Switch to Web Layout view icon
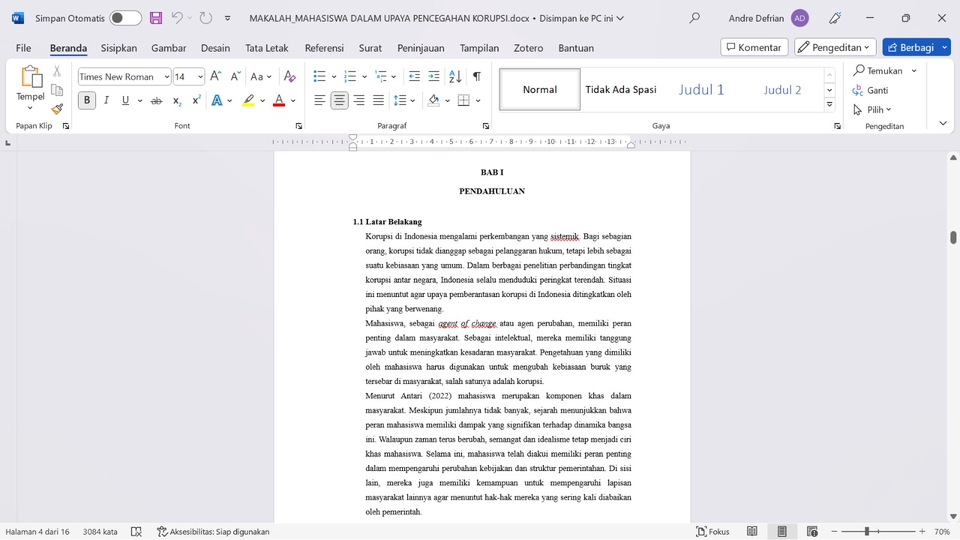 coord(812,531)
